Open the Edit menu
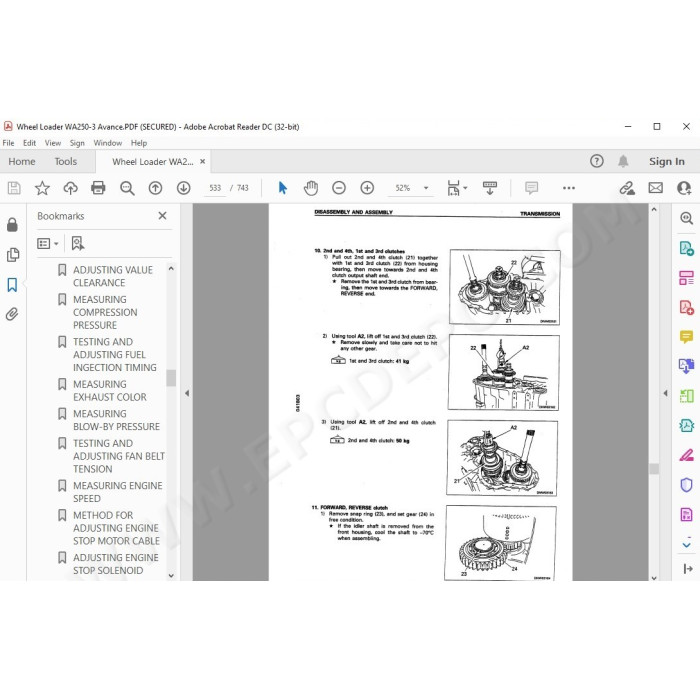The width and height of the screenshot is (700, 700). 29,143
